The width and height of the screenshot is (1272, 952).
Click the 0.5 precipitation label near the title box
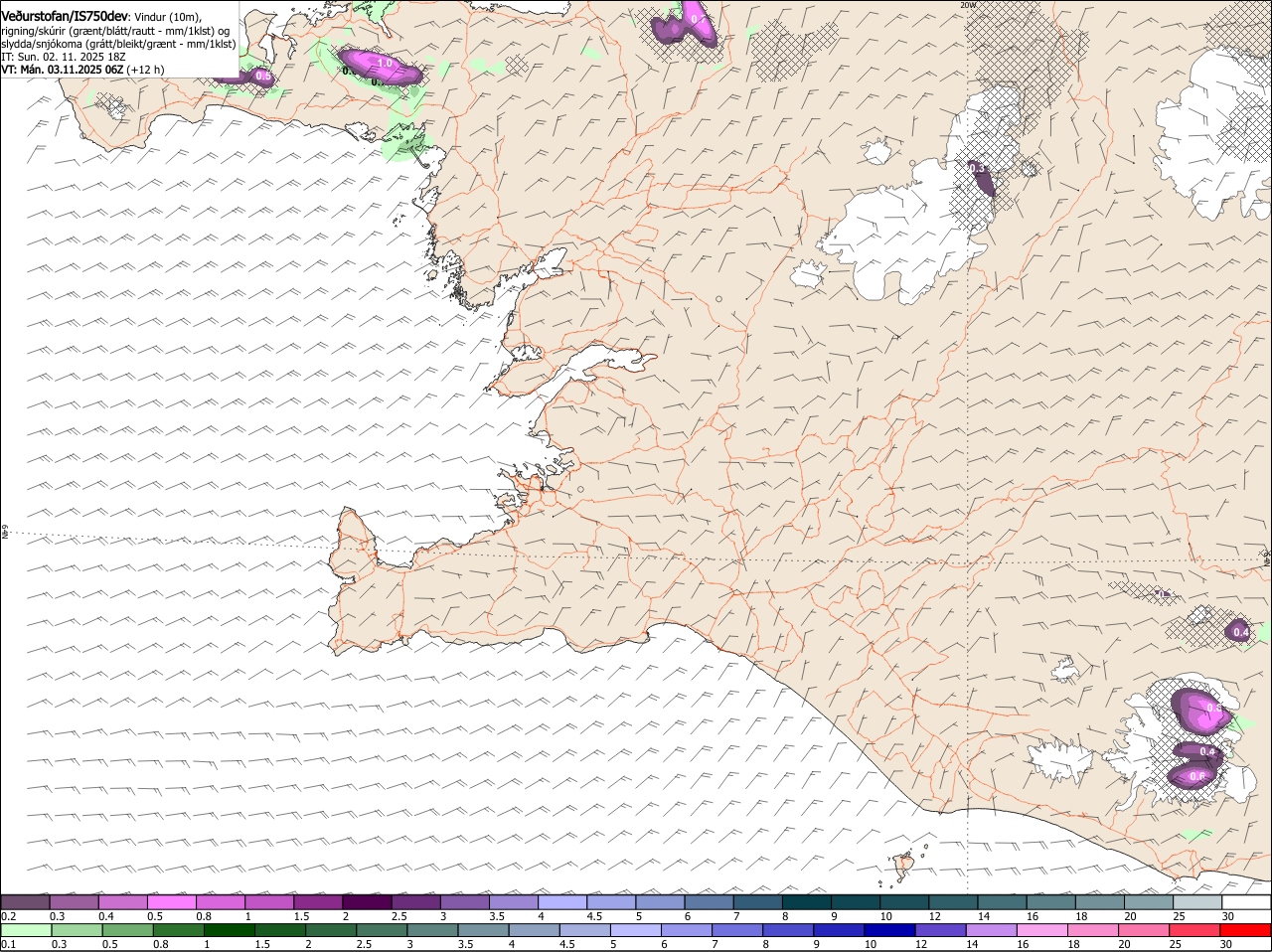click(x=263, y=76)
